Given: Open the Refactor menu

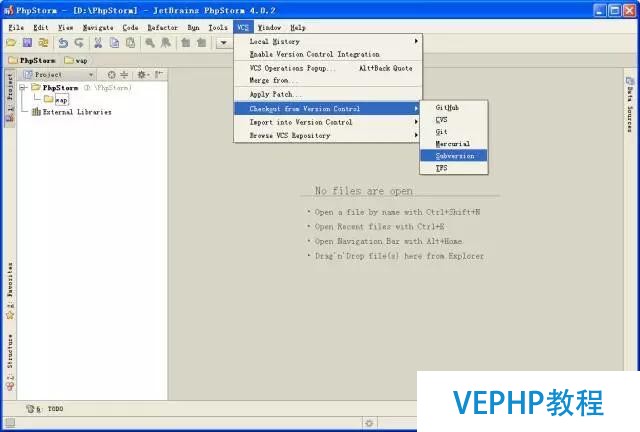Looking at the screenshot, I should 162,27.
